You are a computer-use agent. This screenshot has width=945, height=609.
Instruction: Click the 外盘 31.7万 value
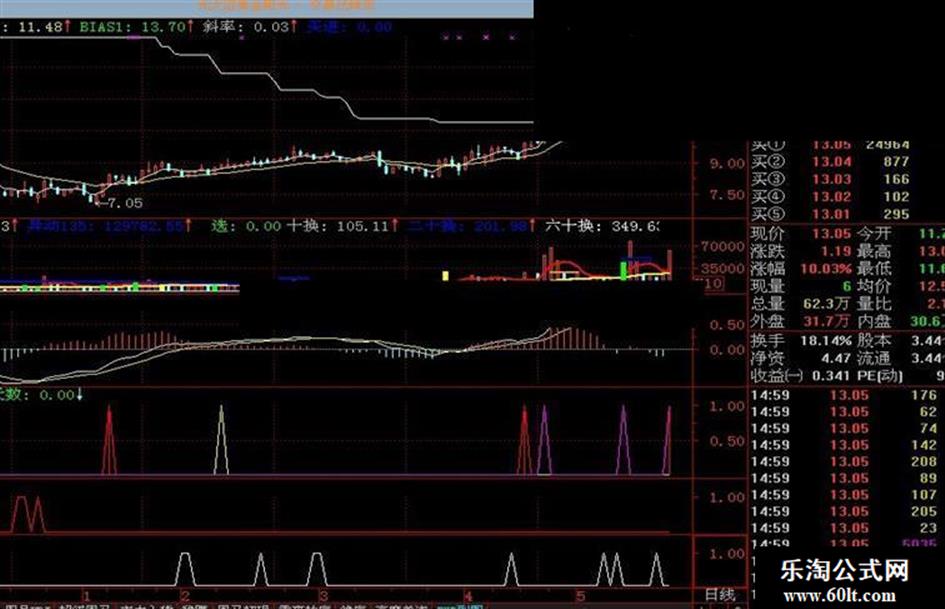827,321
